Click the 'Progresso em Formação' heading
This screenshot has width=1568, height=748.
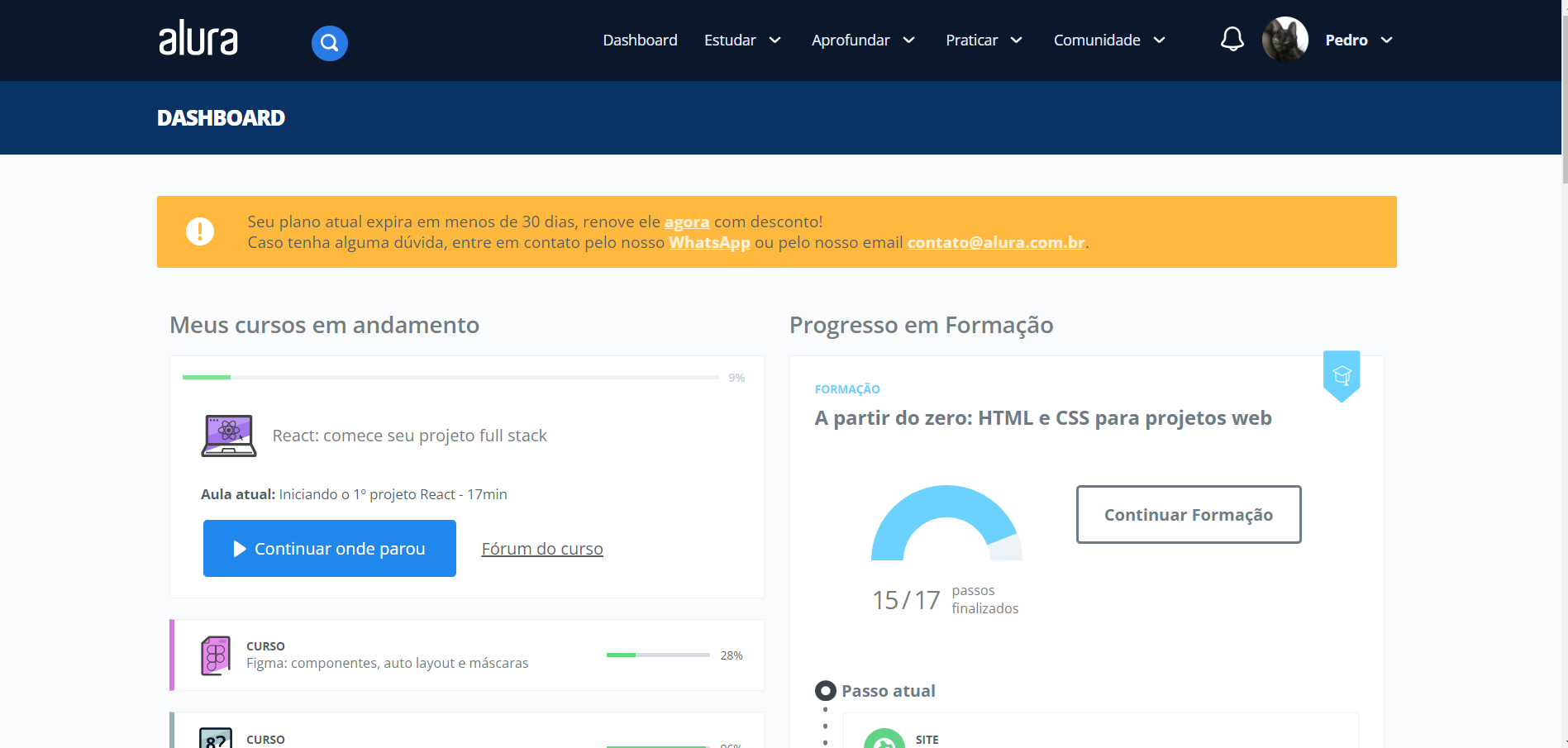[921, 325]
